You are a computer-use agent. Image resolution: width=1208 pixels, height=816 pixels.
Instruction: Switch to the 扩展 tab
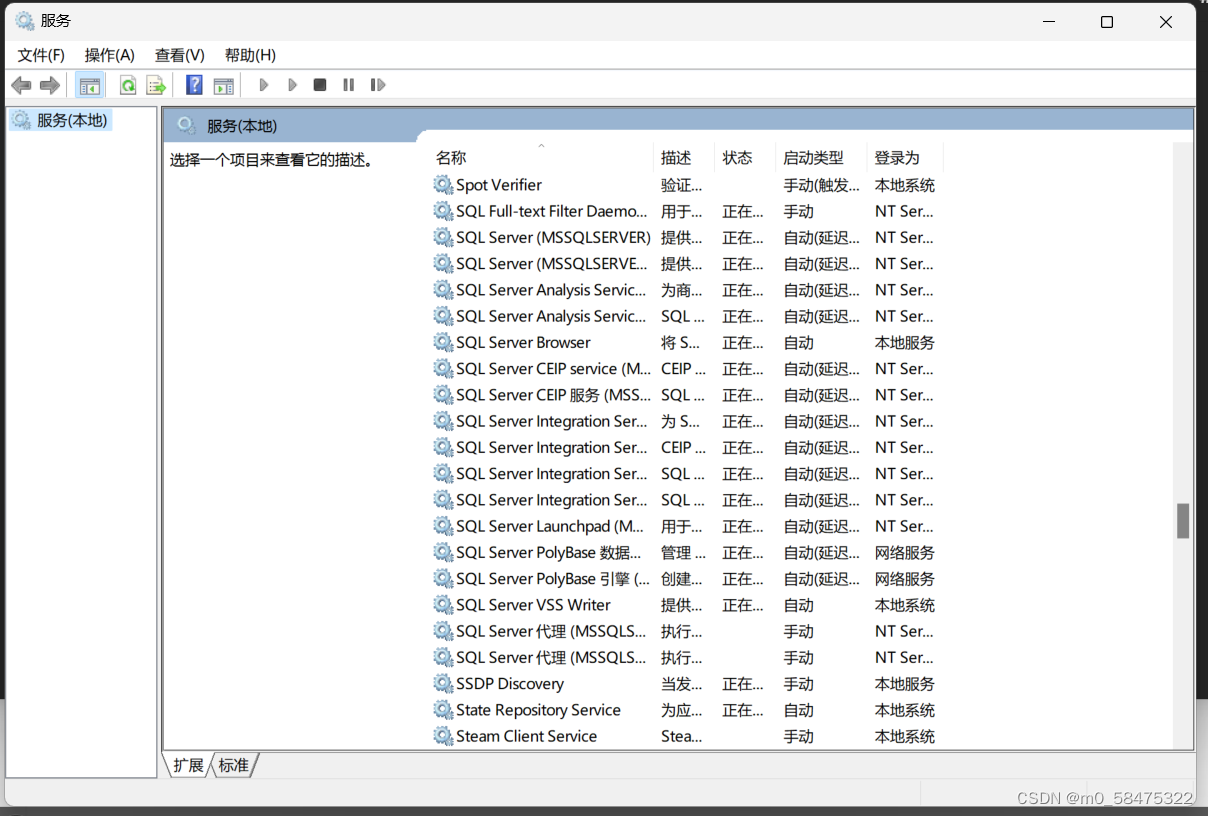(x=186, y=765)
